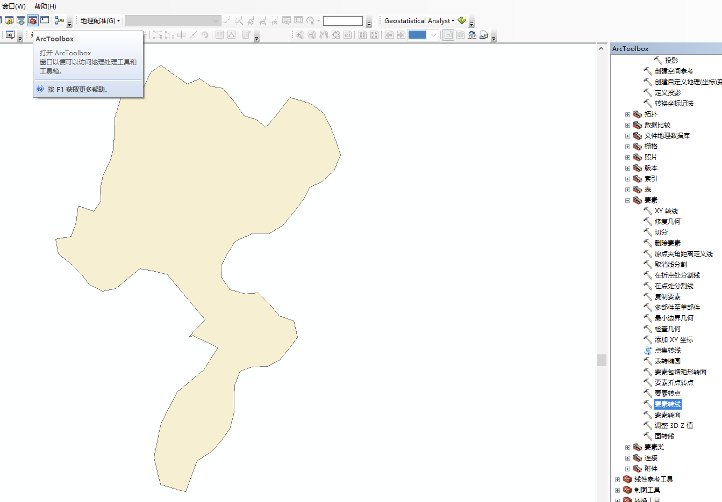Open the ArcToolbox window from the toolbar
This screenshot has width=722, height=502.
(32, 20)
